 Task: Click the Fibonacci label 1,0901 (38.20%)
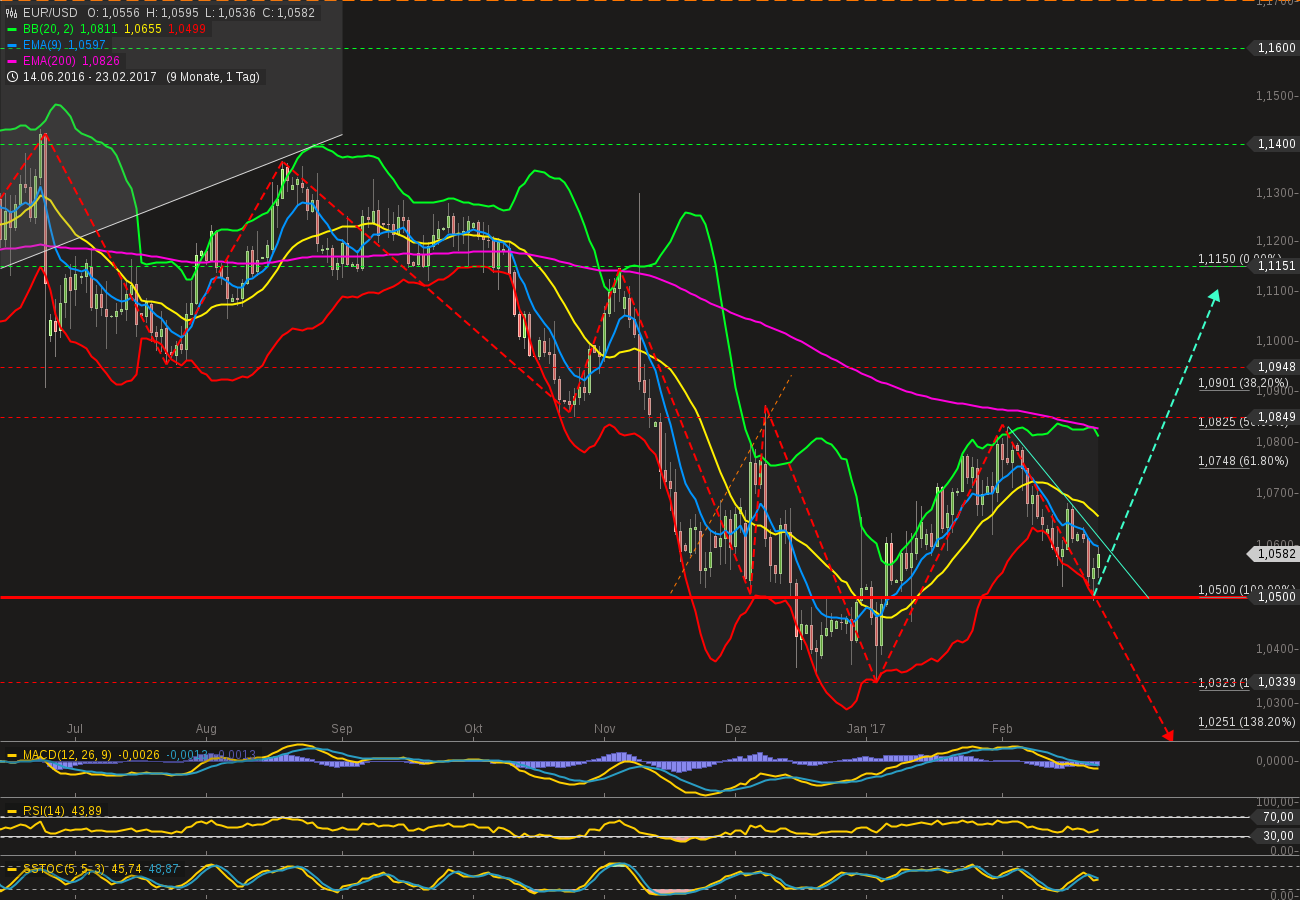(1243, 383)
